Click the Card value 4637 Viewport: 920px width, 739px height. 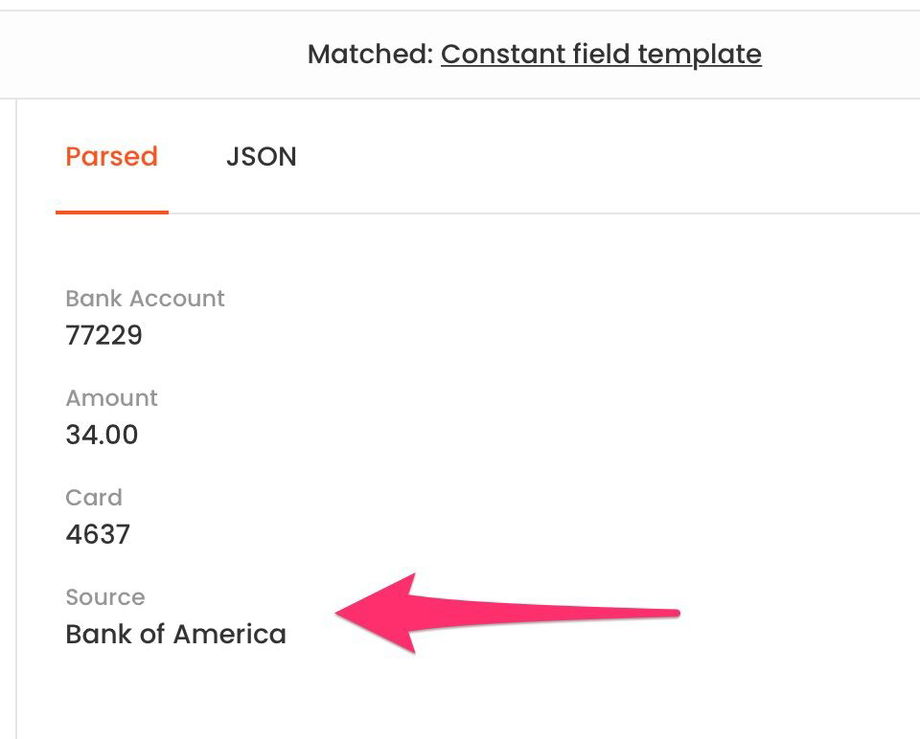tap(98, 534)
